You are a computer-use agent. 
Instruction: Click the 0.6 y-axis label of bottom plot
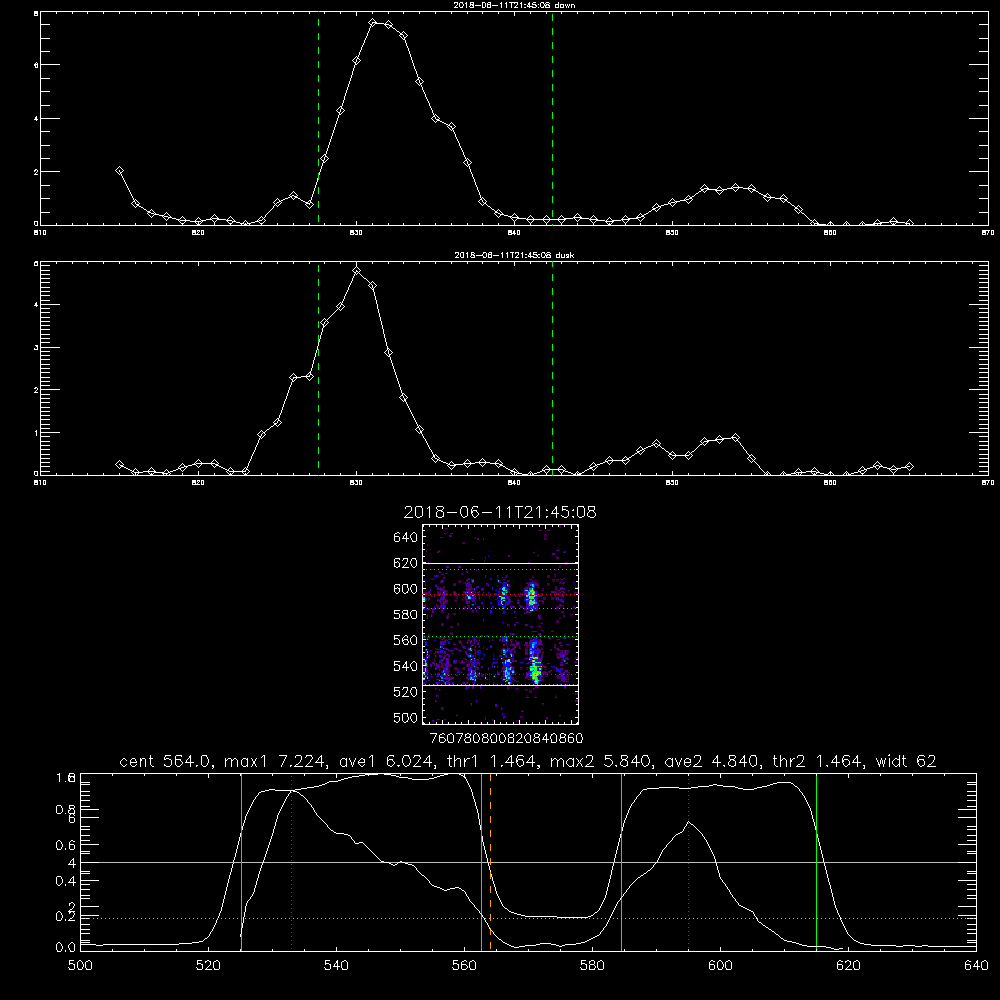[65, 845]
